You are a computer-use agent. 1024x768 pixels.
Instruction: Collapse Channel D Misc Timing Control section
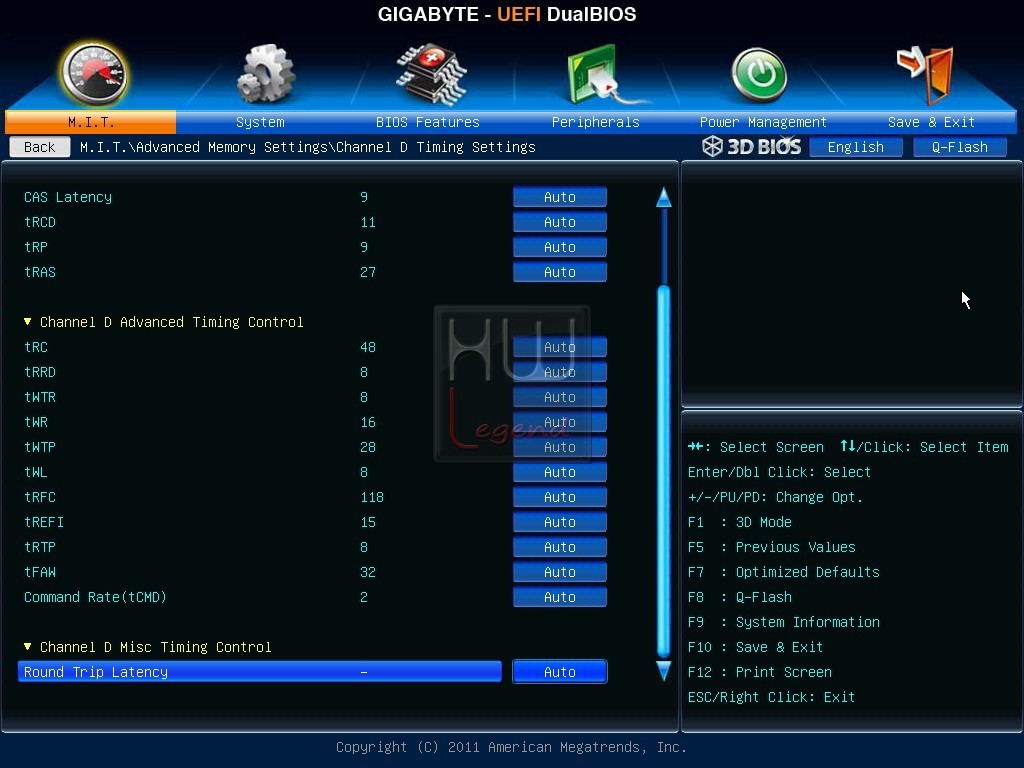click(27, 647)
